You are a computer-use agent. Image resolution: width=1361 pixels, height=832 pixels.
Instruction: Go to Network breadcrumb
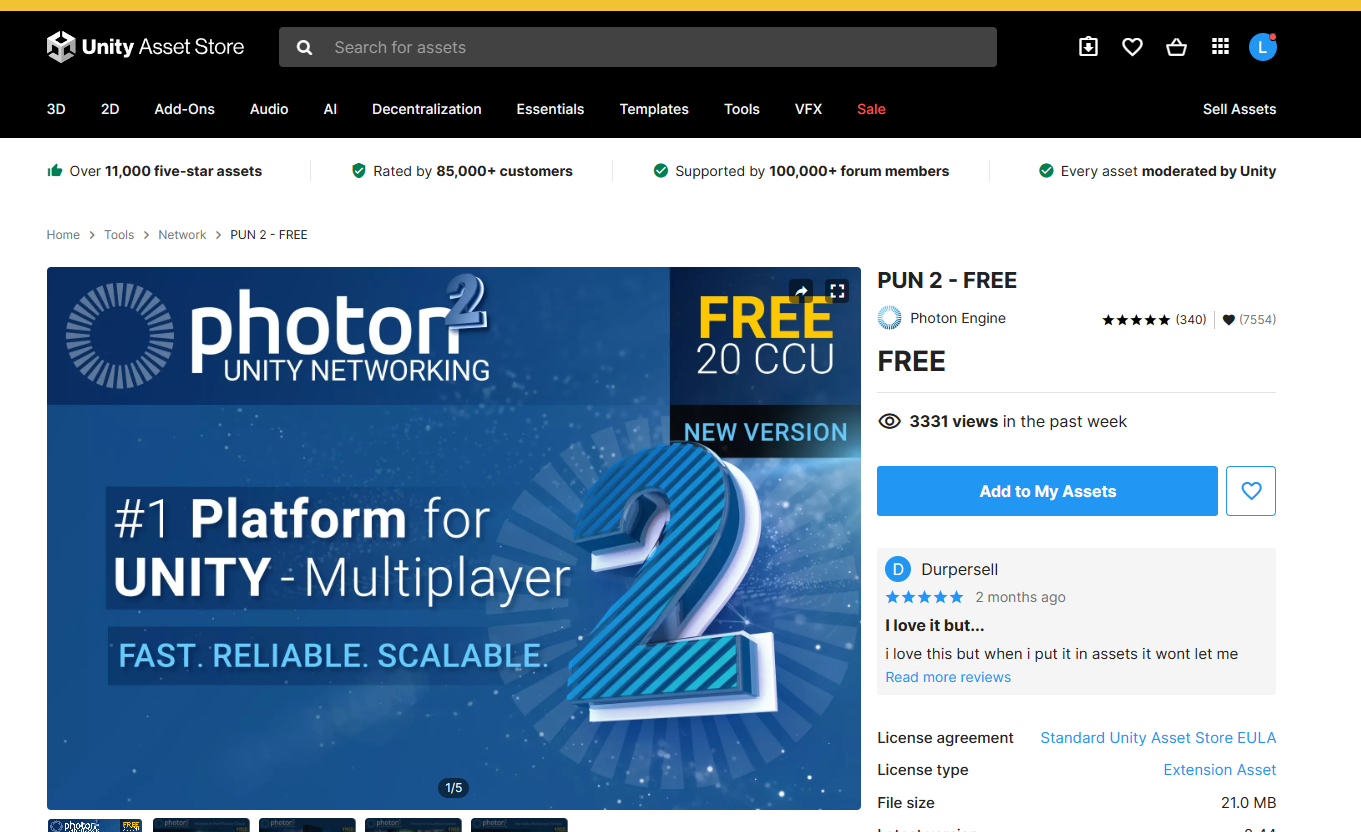(x=182, y=235)
